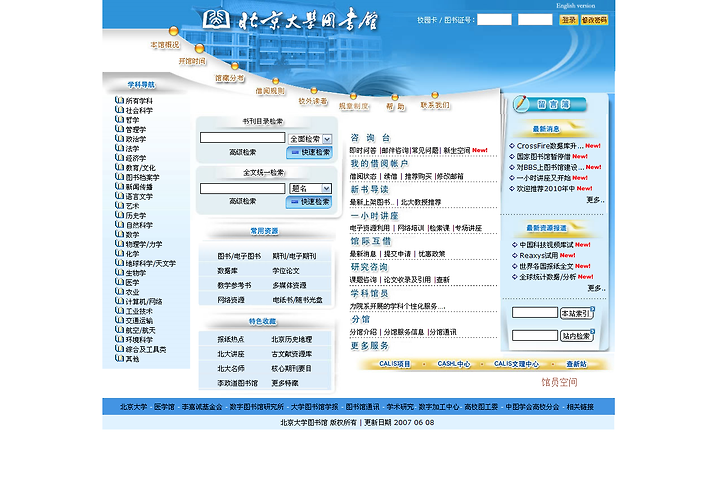This screenshot has height=484, width=720.
Task: Switch to English version link
Action: pos(575,6)
